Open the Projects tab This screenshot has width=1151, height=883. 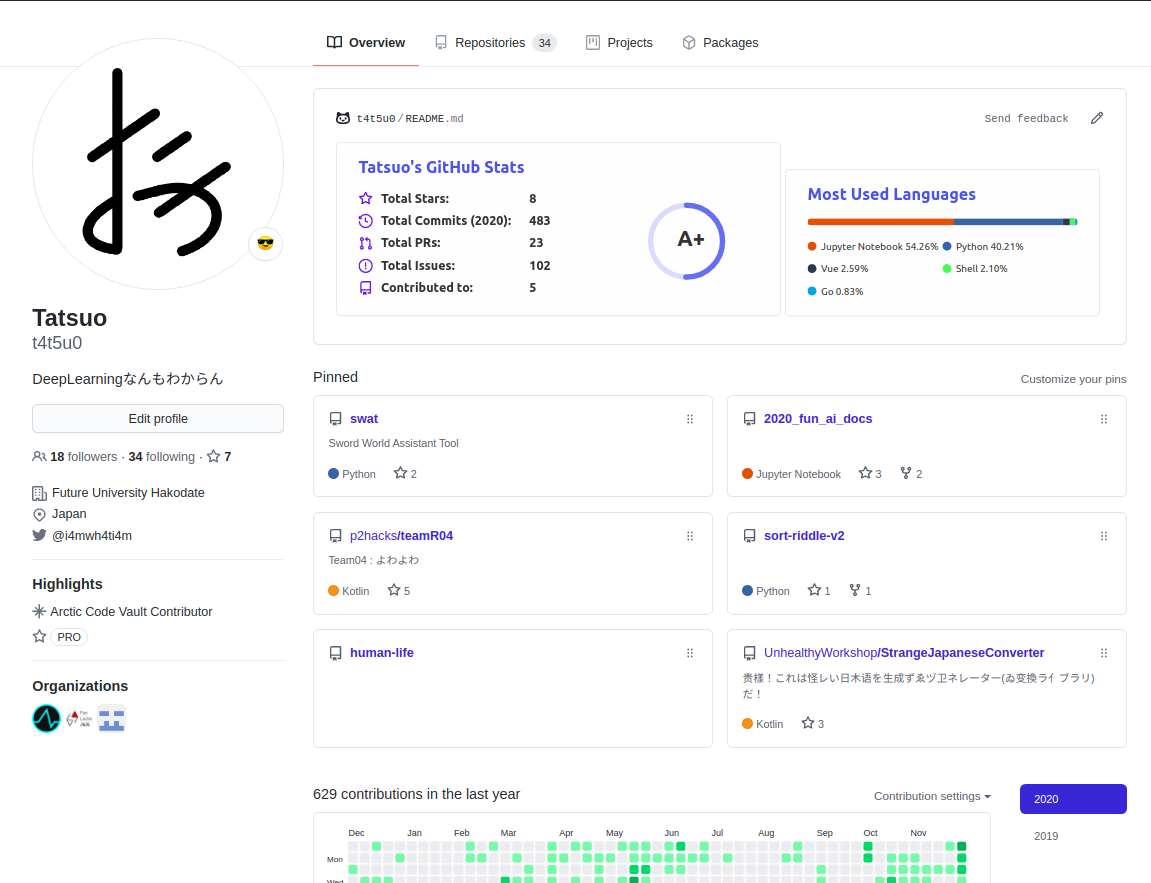[x=620, y=43]
